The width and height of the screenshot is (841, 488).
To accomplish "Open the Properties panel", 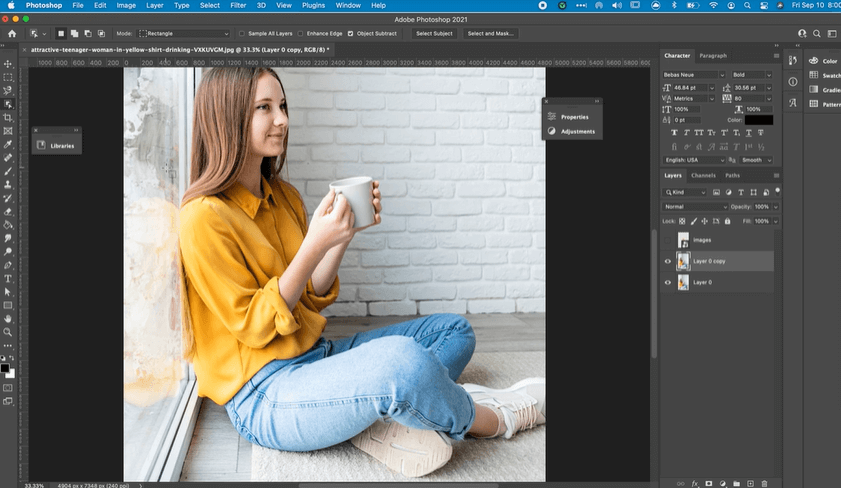I will (x=572, y=117).
